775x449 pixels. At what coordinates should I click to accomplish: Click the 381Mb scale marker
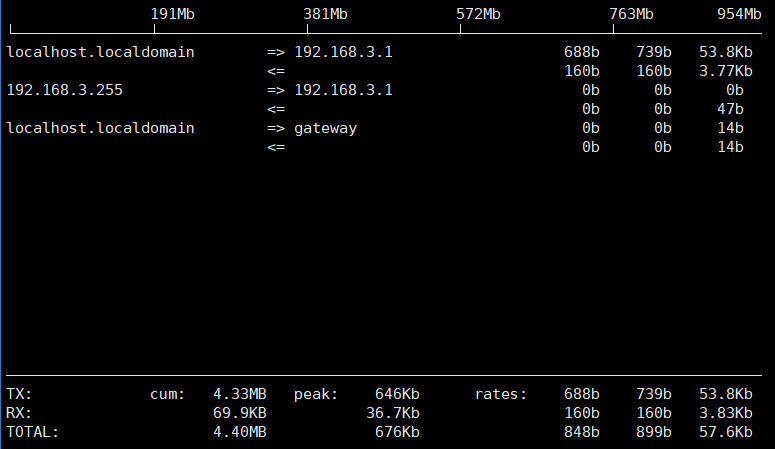(x=325, y=14)
